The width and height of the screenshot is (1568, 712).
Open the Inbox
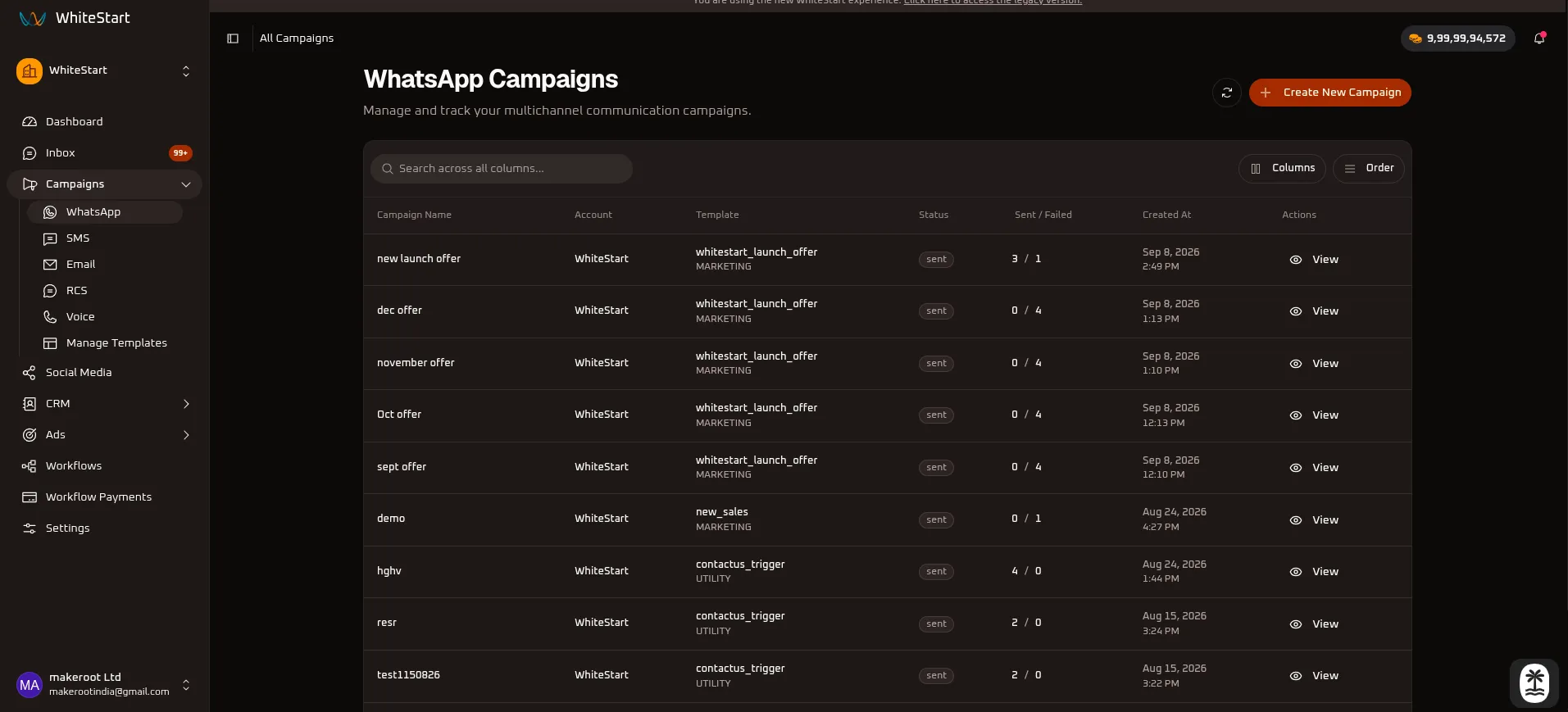point(104,152)
